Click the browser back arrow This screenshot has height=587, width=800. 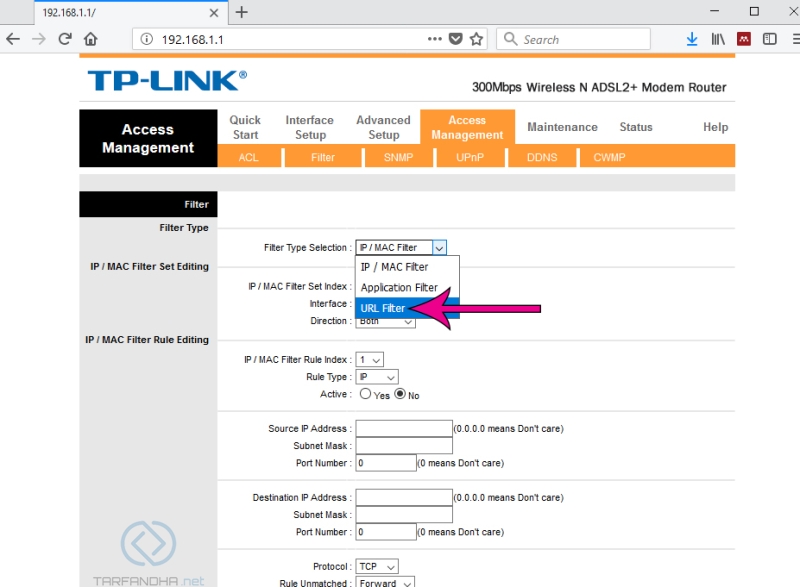click(13, 39)
